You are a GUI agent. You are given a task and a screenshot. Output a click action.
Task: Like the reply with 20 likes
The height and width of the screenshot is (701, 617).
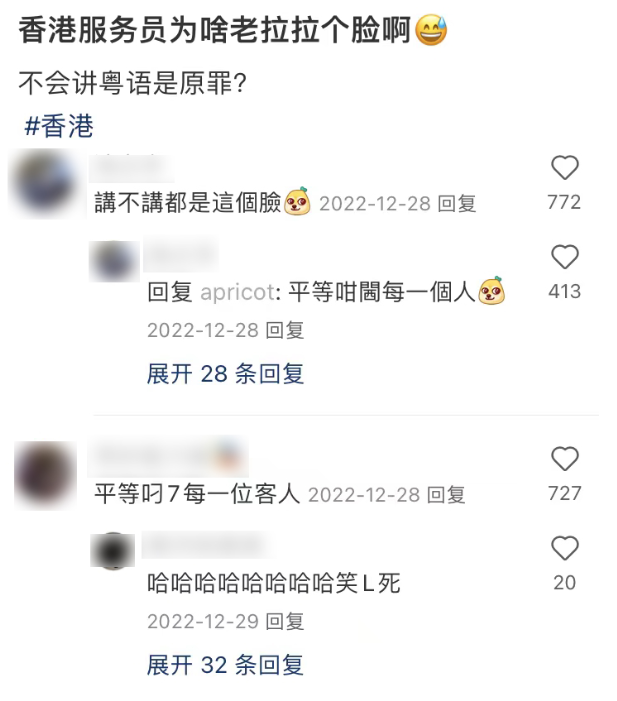pyautogui.click(x=565, y=548)
